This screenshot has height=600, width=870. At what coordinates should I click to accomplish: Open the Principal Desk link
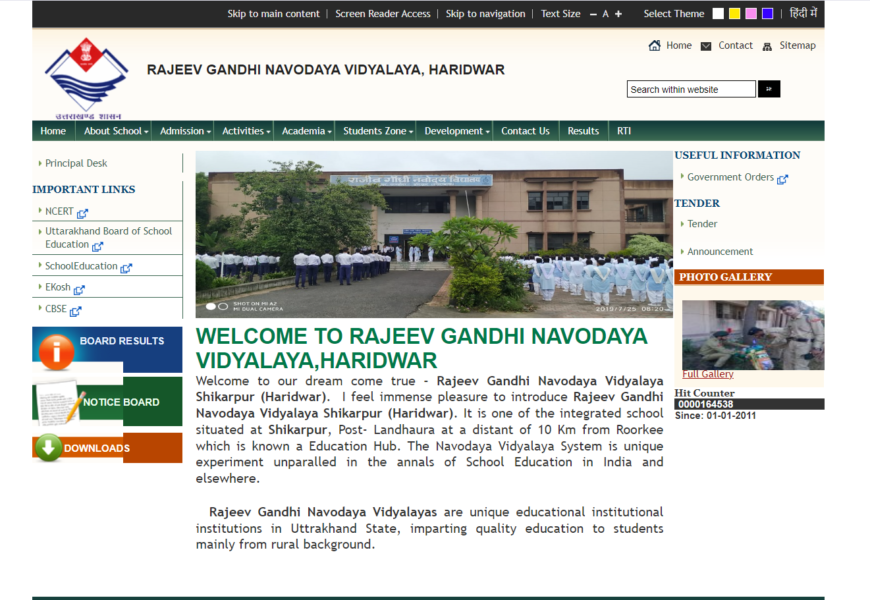click(76, 163)
